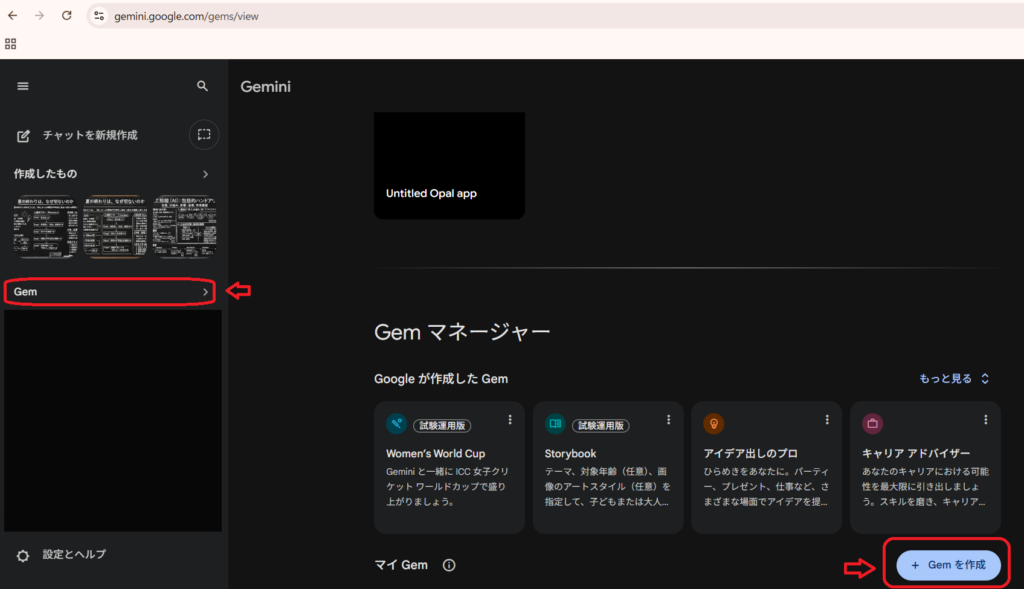
Task: Open the Untitled Opal app card
Action: 449,166
